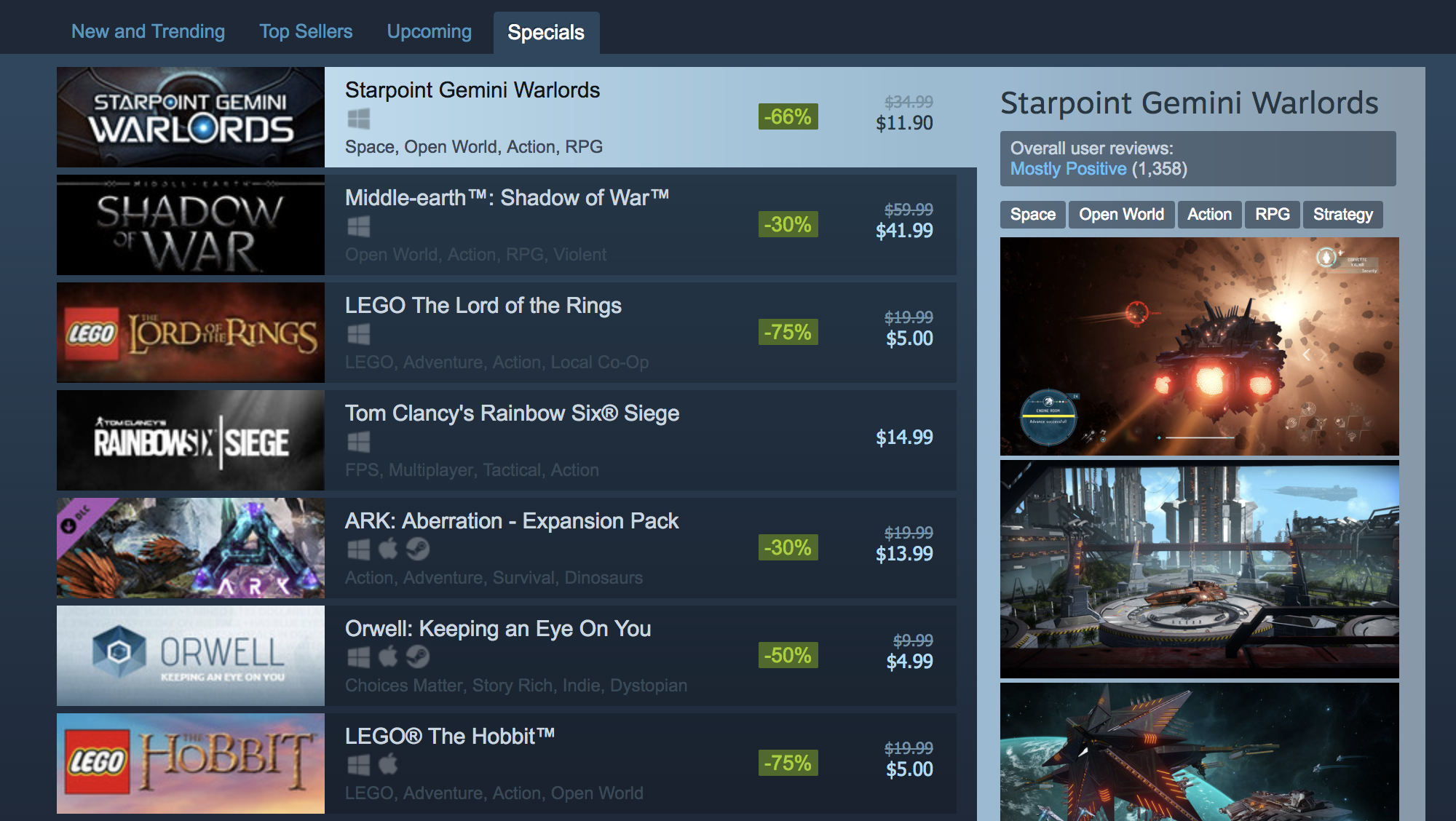Screen dimensions: 1456x821
Task: Click the SteamOS icon on ARK: Aberration row
Action: point(418,549)
